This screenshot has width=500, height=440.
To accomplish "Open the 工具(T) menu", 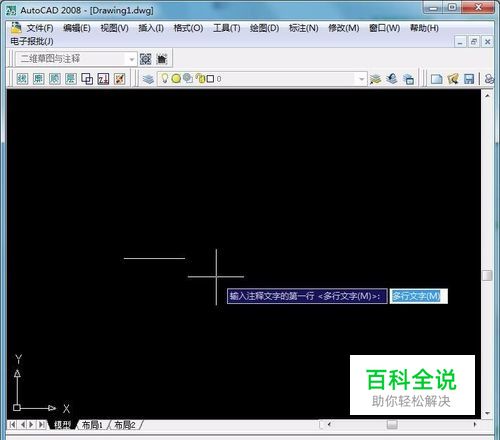I will coord(227,28).
